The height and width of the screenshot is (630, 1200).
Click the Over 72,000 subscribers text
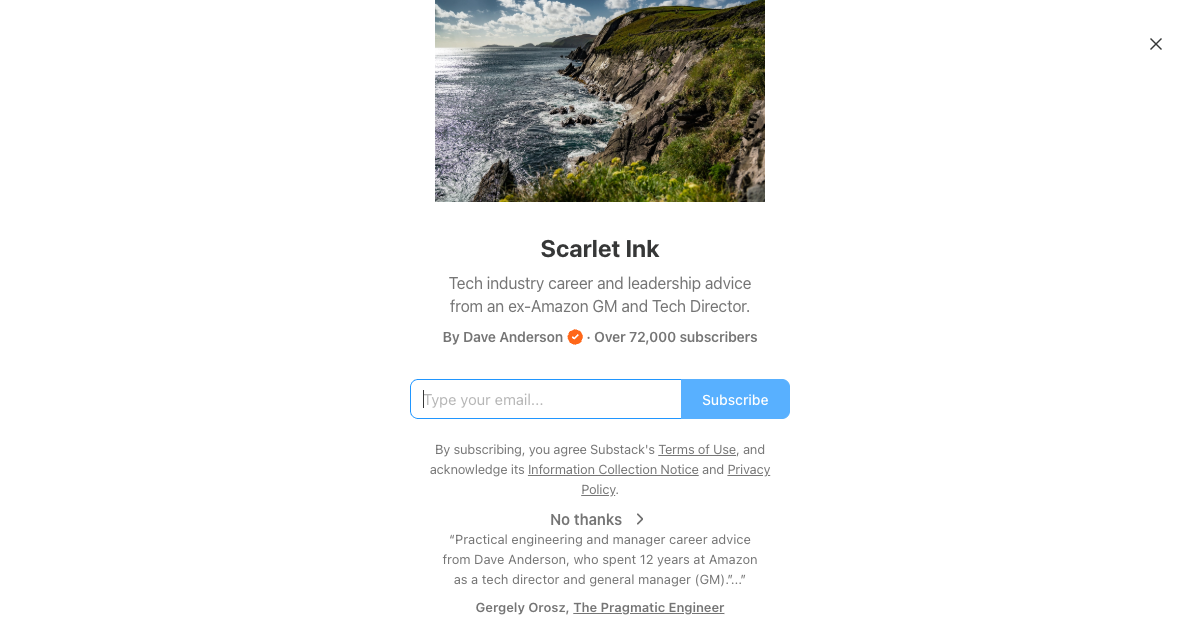pos(676,337)
